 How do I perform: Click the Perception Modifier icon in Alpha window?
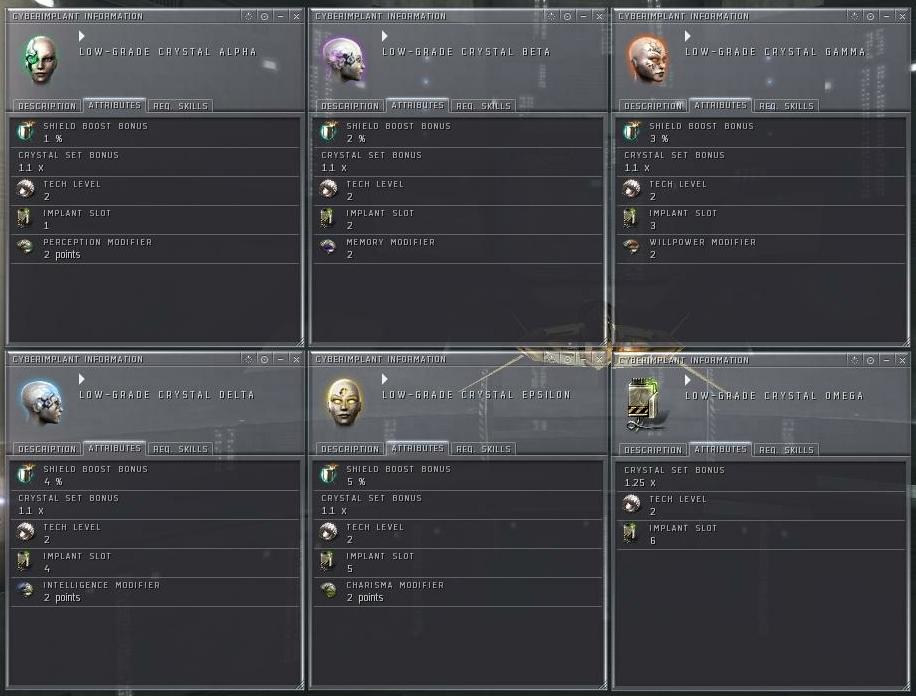coord(25,247)
